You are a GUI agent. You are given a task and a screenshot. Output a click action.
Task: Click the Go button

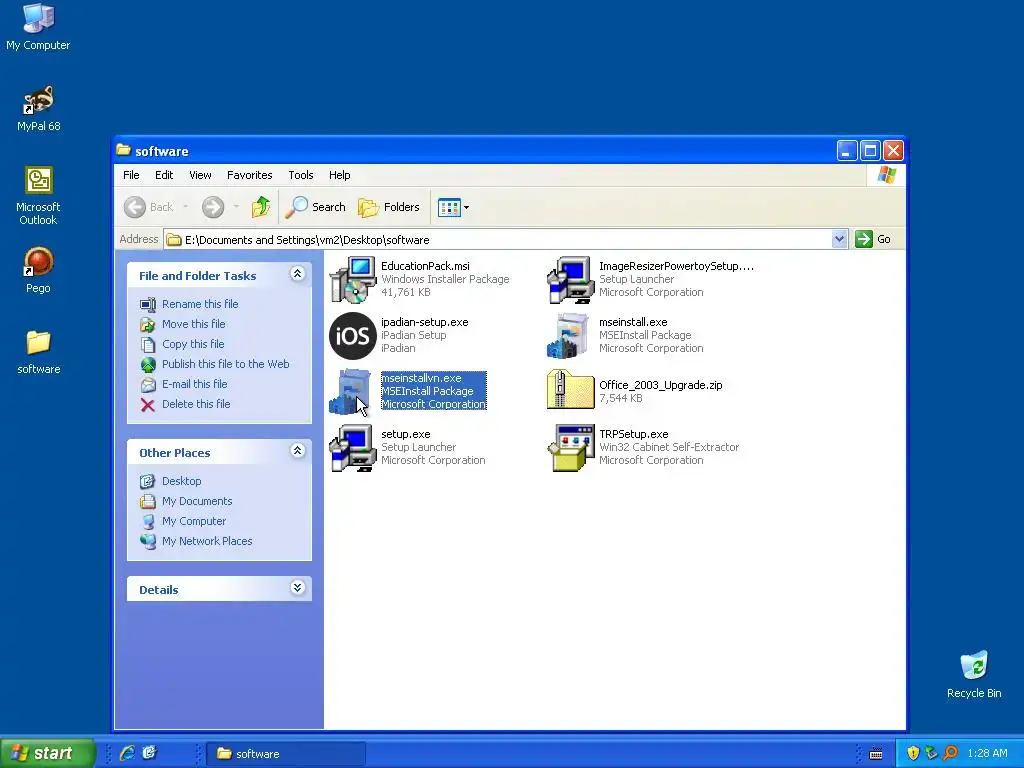[873, 240]
